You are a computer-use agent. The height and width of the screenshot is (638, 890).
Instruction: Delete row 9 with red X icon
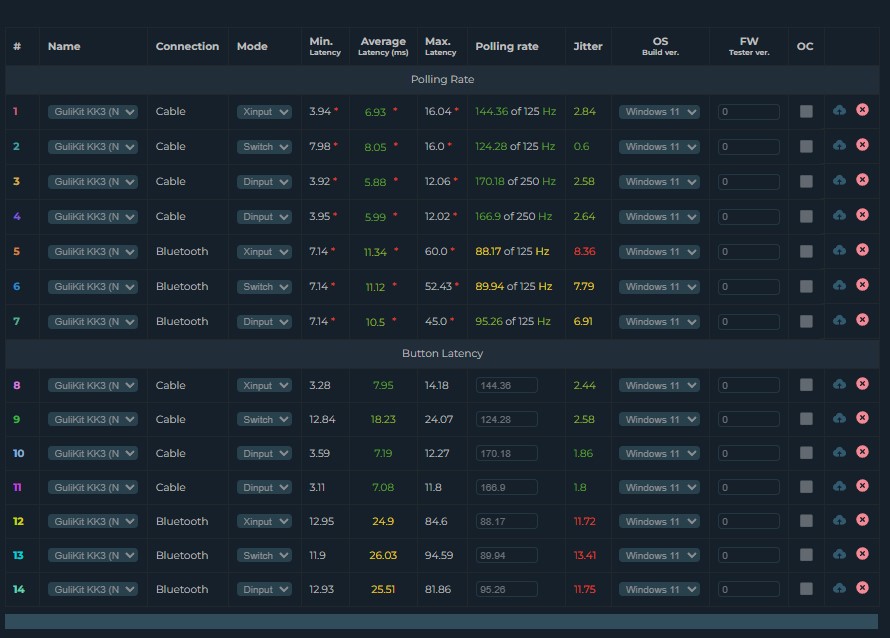[x=862, y=418]
